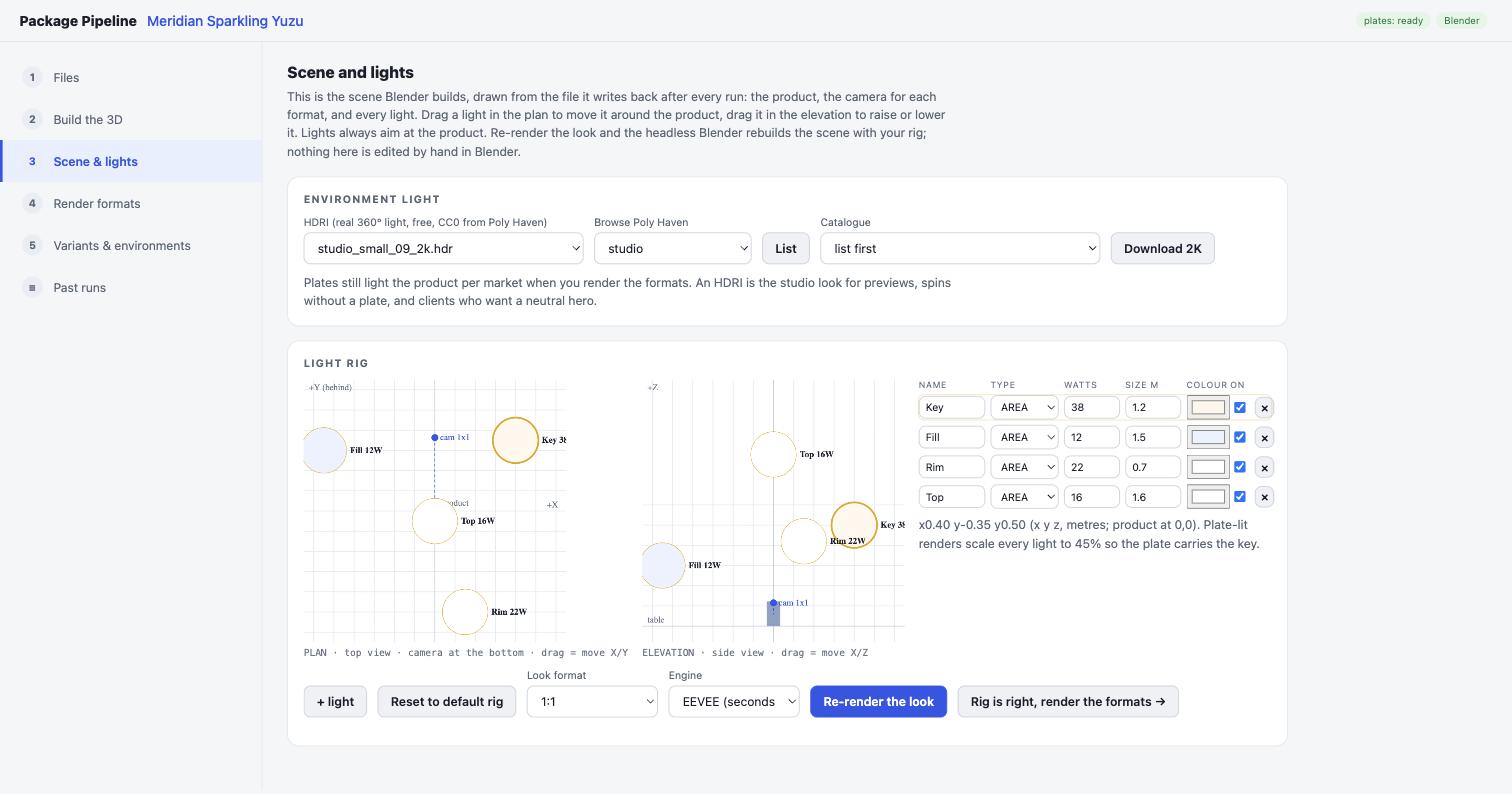Disable the Fill light checkbox
This screenshot has height=794, width=1512.
click(x=1240, y=438)
